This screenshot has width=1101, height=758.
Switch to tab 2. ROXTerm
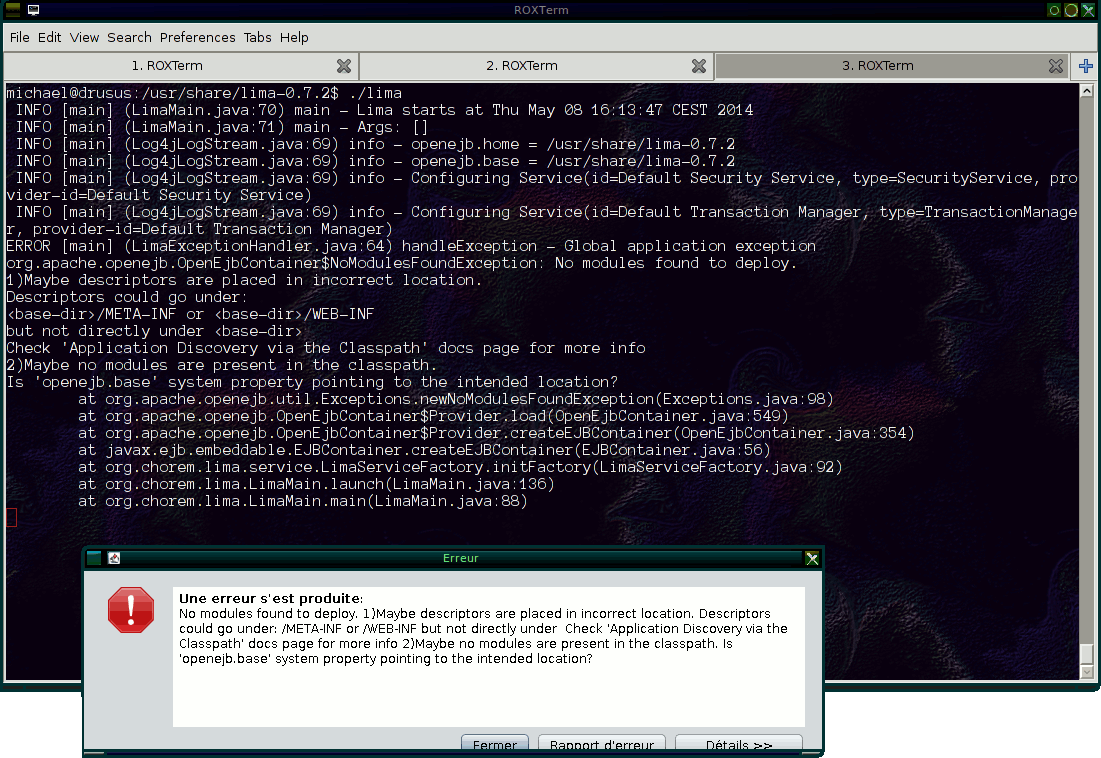pyautogui.click(x=522, y=66)
